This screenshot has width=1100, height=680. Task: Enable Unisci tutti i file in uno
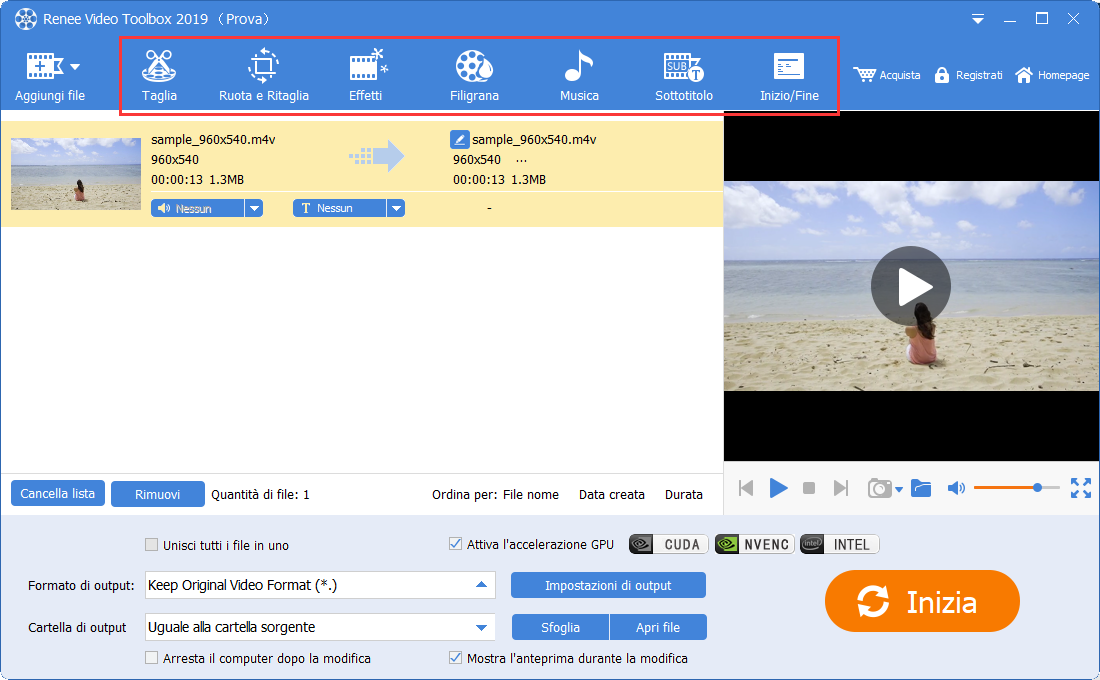[152, 545]
